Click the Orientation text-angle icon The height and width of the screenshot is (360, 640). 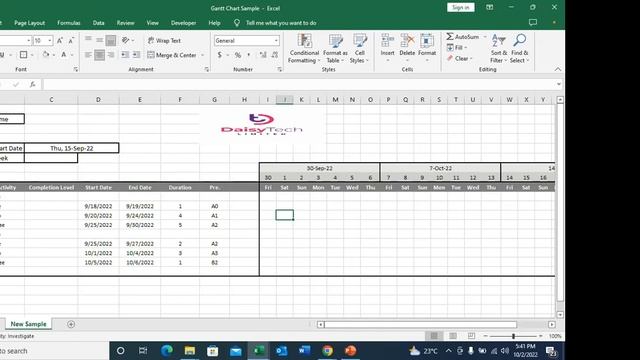(126, 40)
